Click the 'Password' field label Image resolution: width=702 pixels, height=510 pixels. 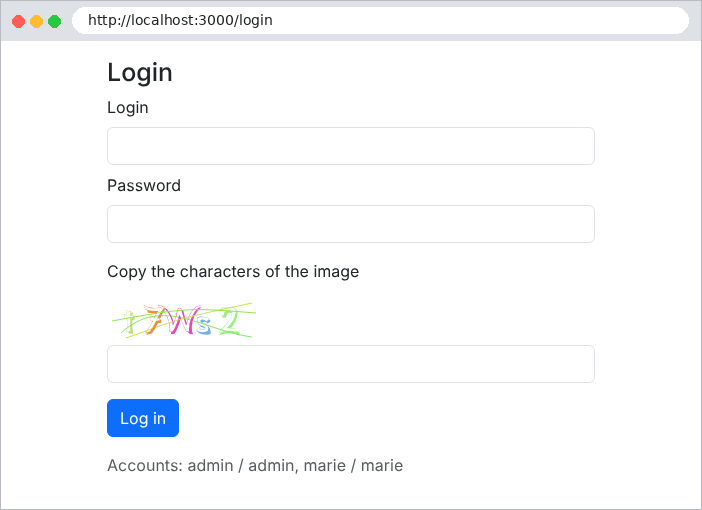tap(144, 185)
